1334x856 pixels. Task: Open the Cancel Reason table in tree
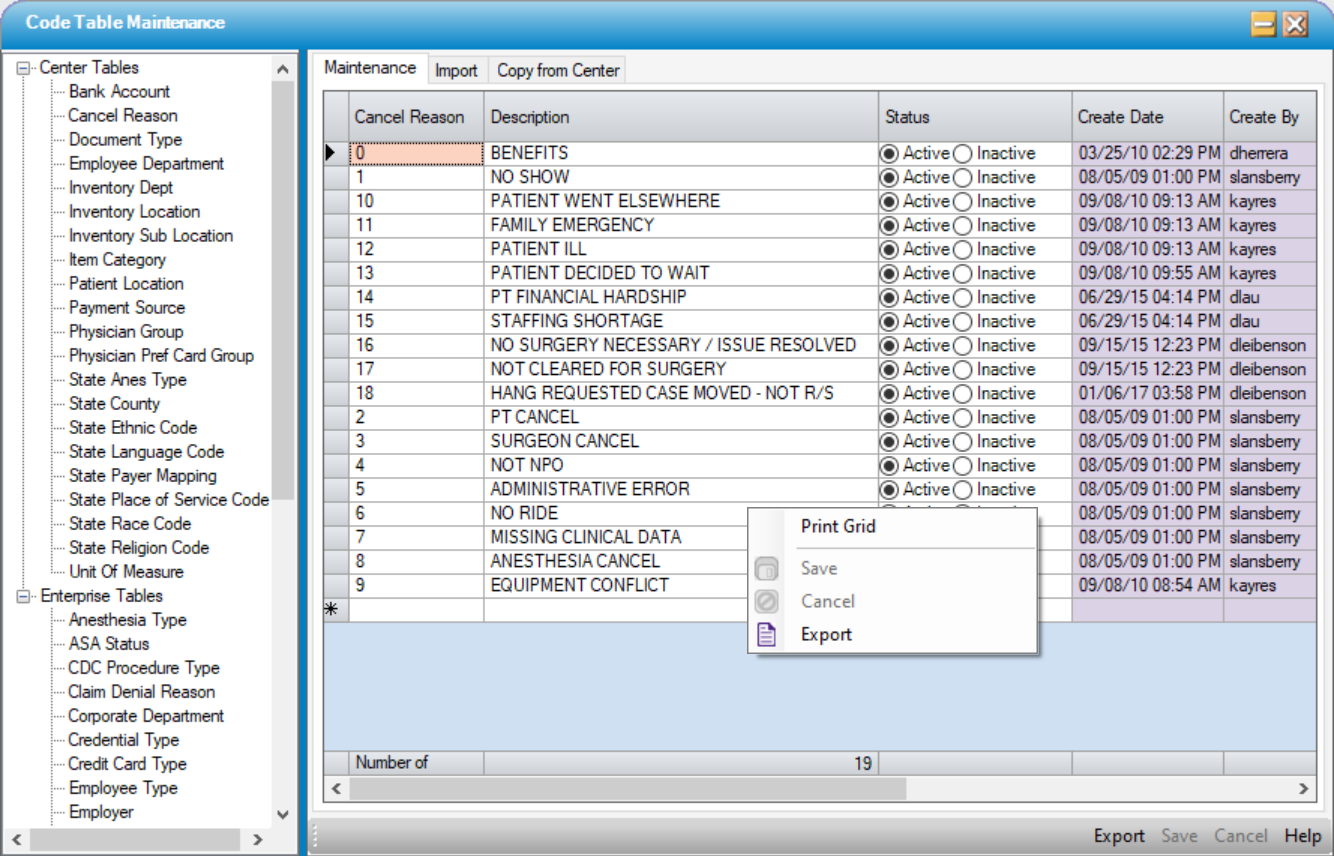click(x=122, y=116)
